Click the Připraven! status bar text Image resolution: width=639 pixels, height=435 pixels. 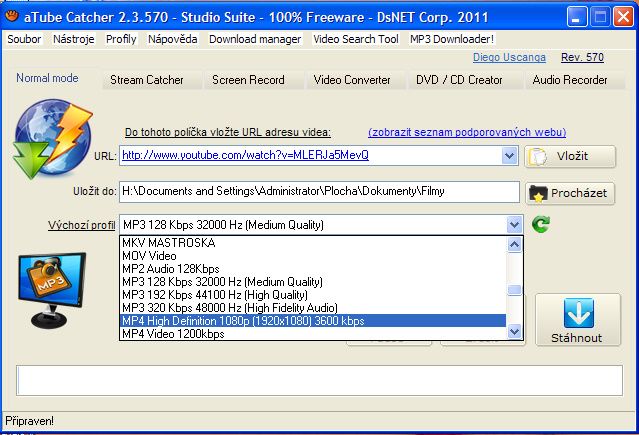(x=29, y=421)
